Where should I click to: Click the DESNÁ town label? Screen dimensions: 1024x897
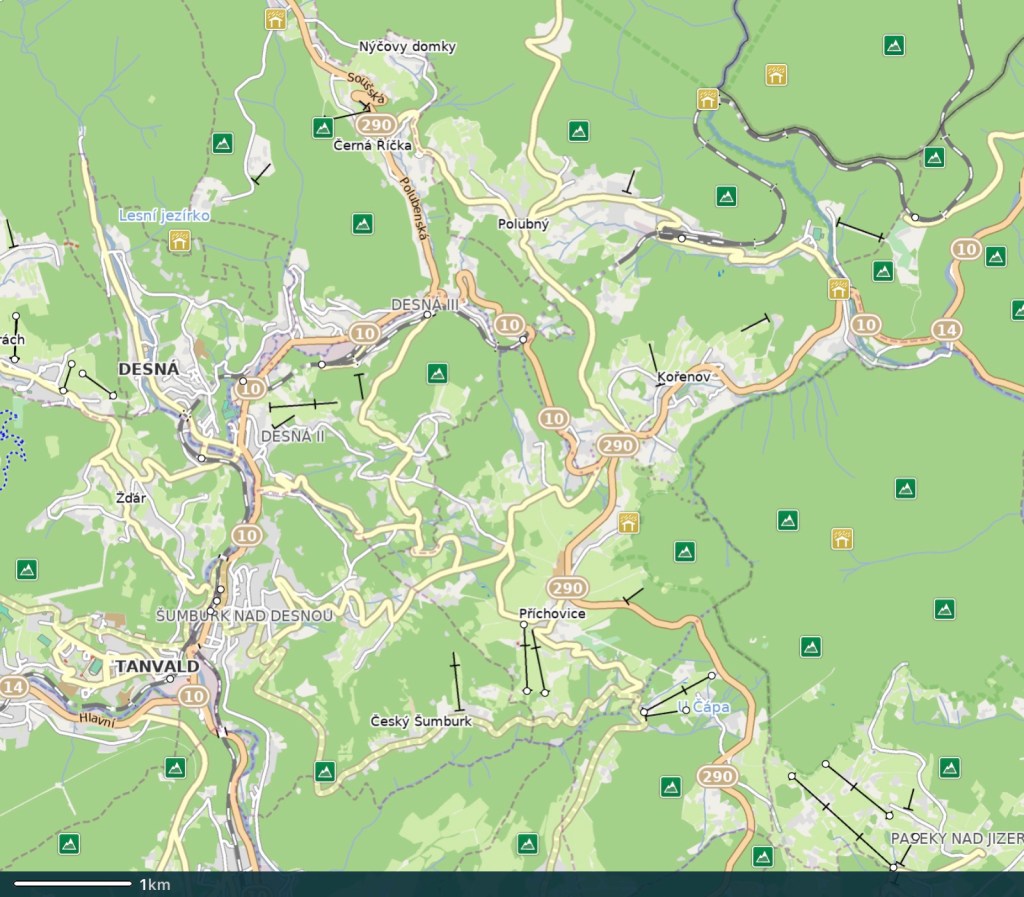(148, 369)
